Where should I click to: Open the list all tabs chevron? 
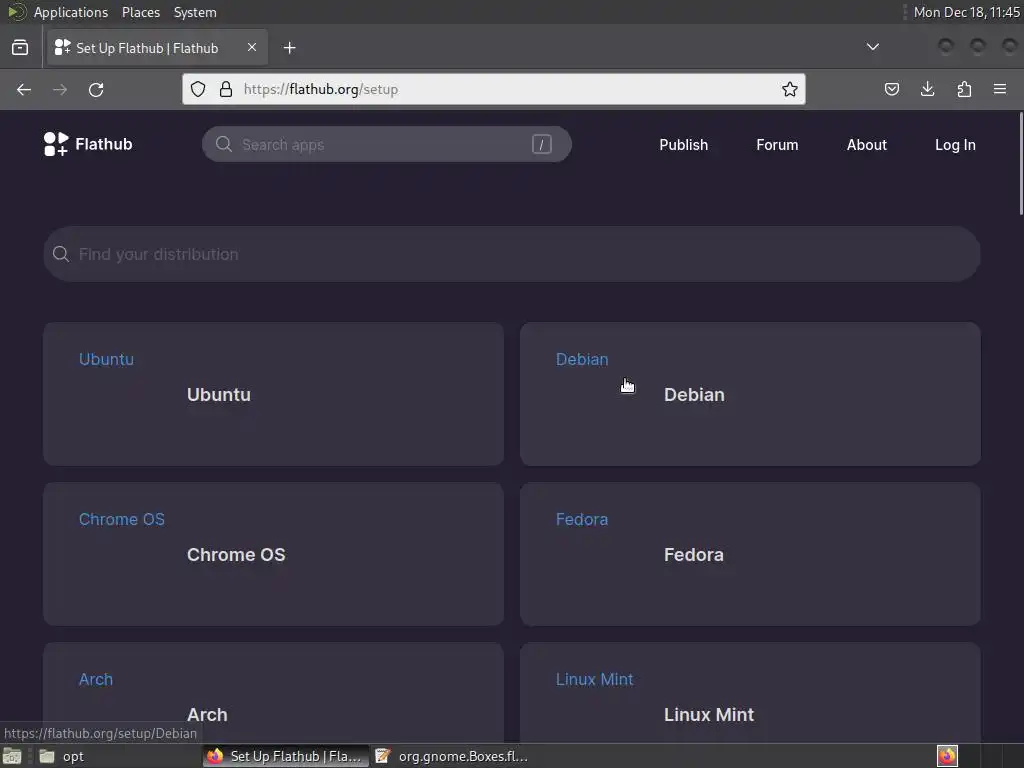point(872,47)
